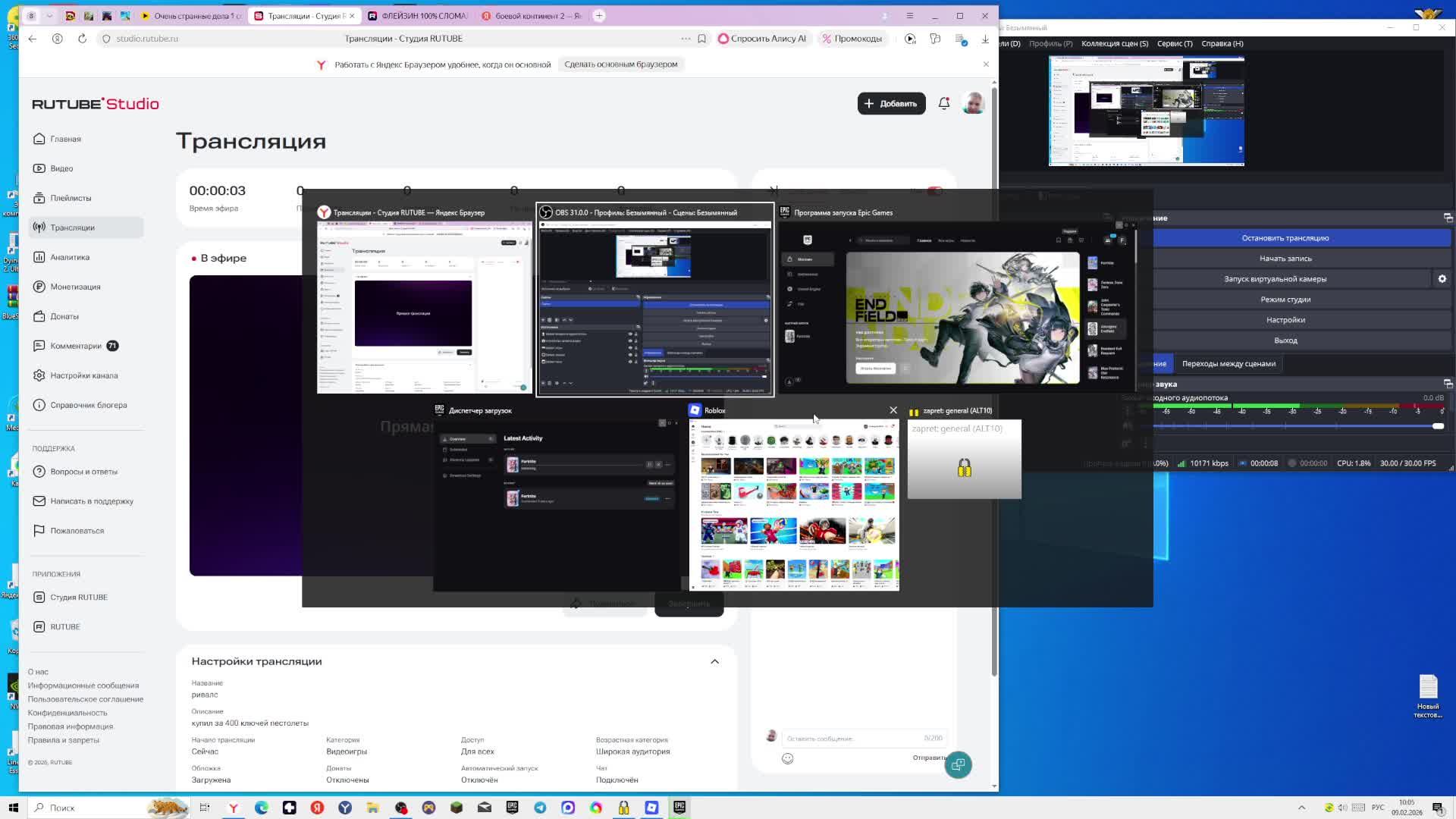
Task: Open Видео section in sidebar
Action: pyautogui.click(x=61, y=168)
